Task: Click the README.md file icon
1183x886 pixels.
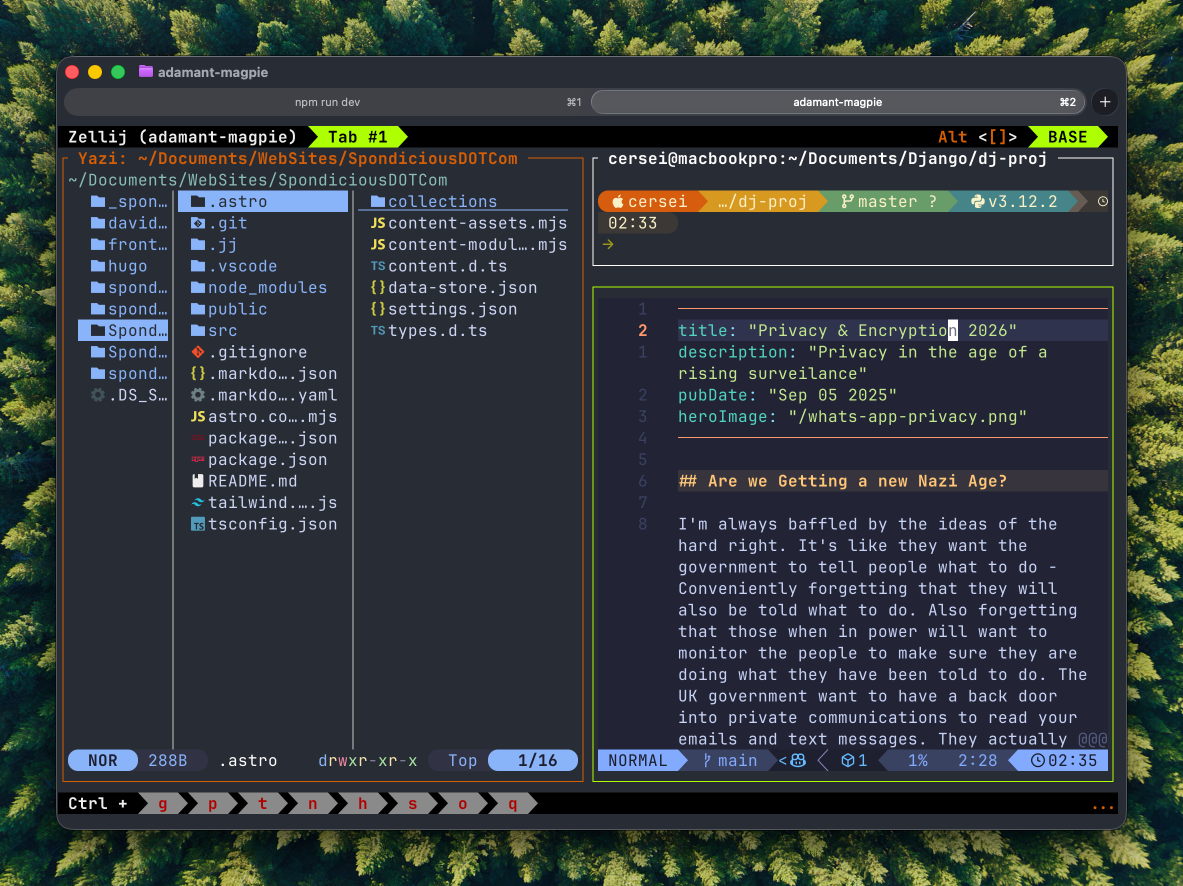Action: [198, 481]
